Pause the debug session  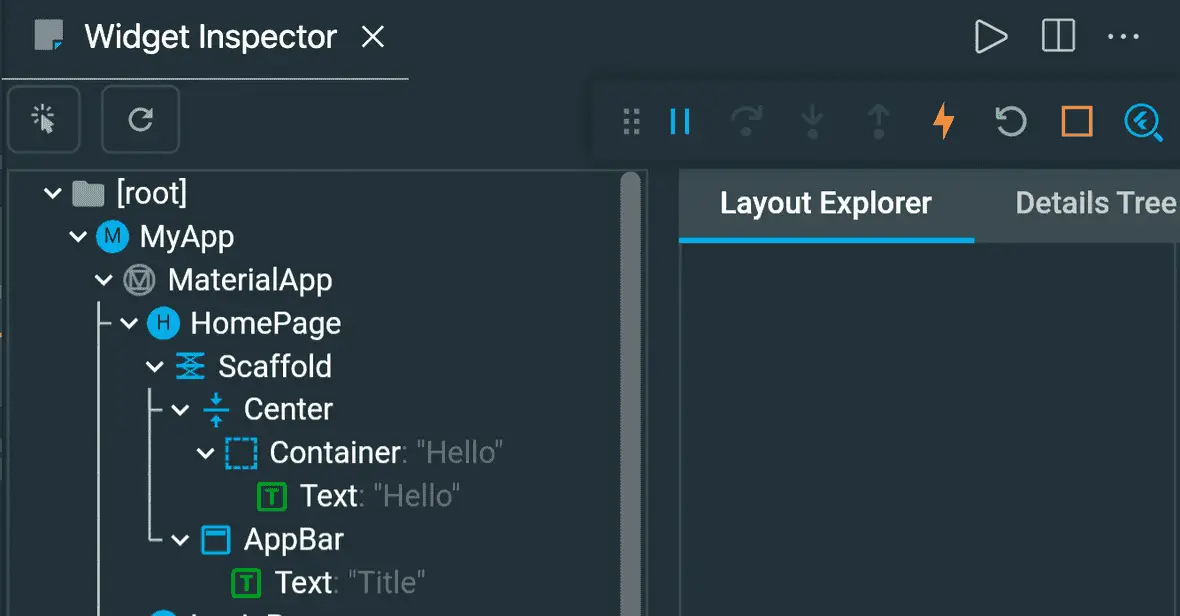coord(680,121)
